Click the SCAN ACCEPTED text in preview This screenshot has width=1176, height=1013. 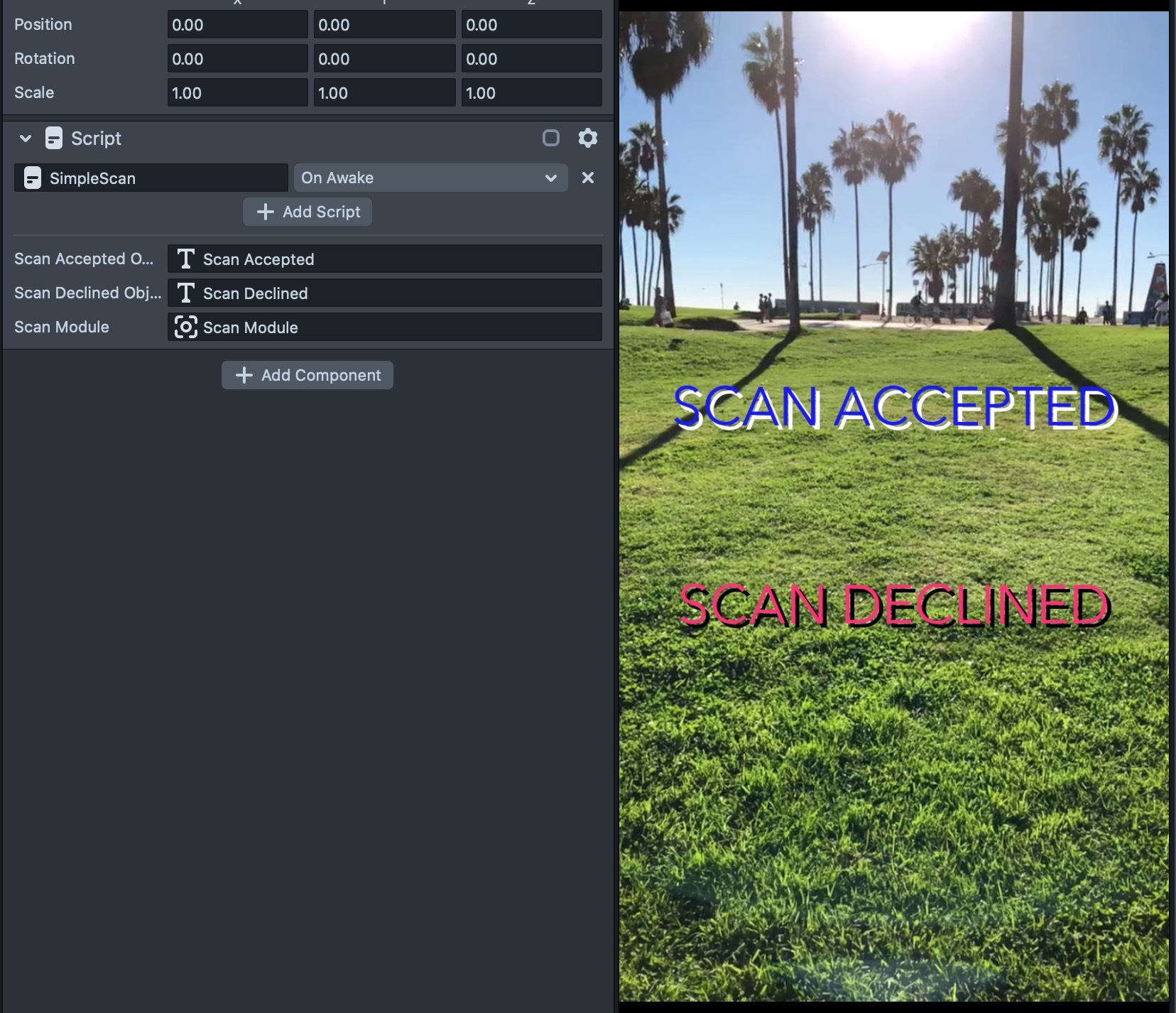(894, 408)
